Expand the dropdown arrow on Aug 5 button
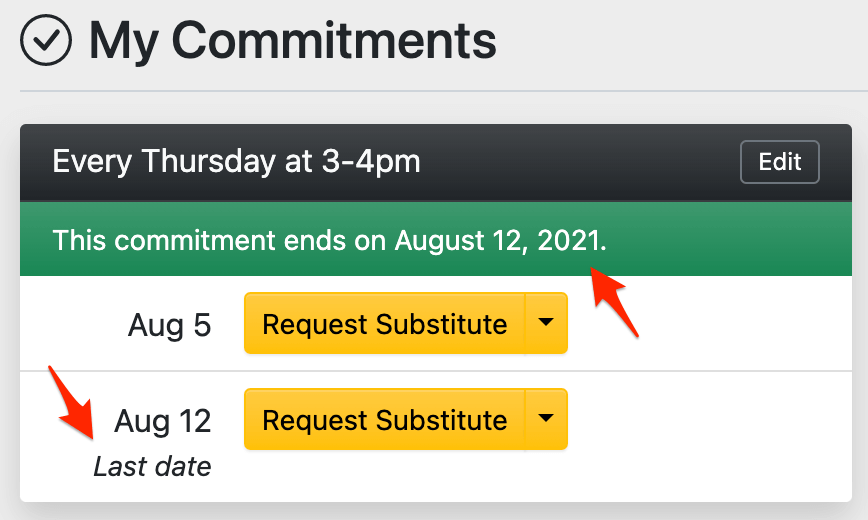The height and width of the screenshot is (520, 868). (546, 323)
